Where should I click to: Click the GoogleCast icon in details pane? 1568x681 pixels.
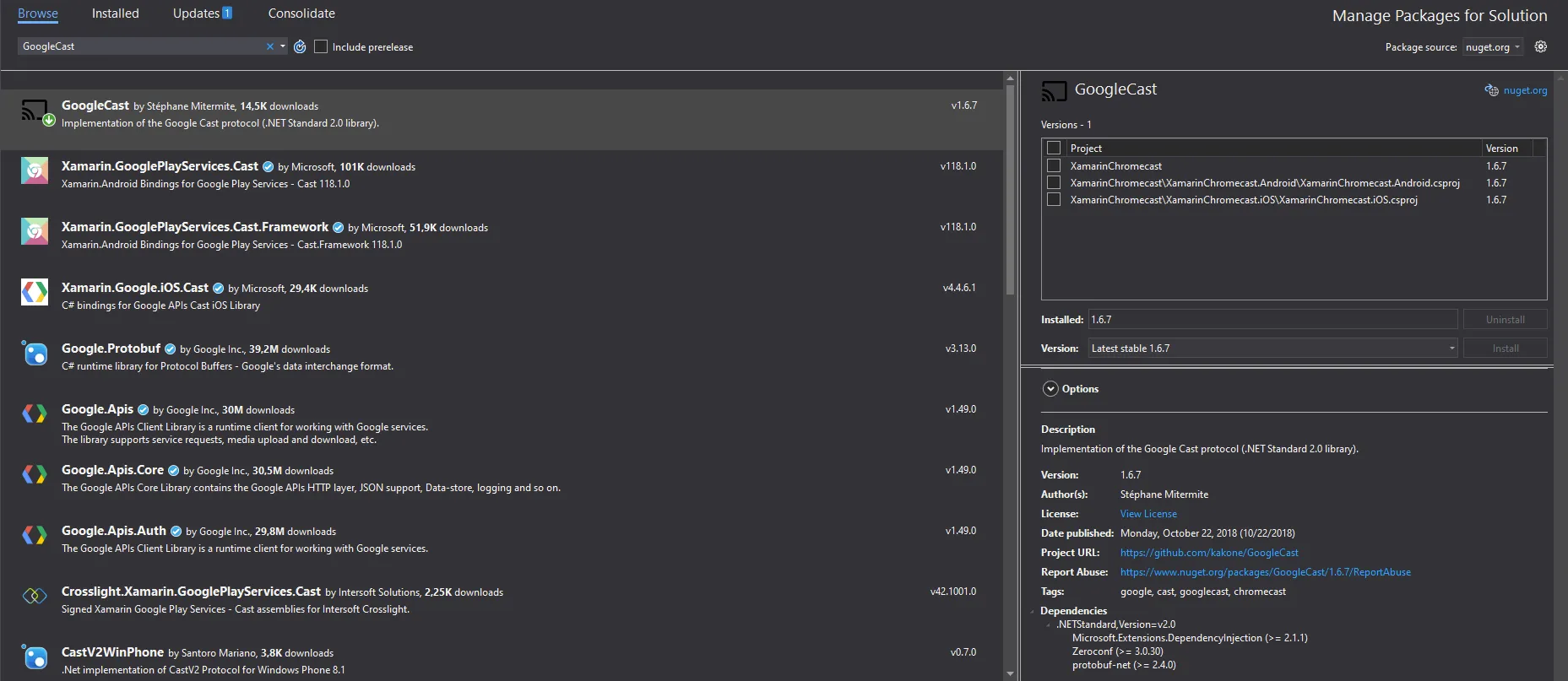pos(1054,90)
